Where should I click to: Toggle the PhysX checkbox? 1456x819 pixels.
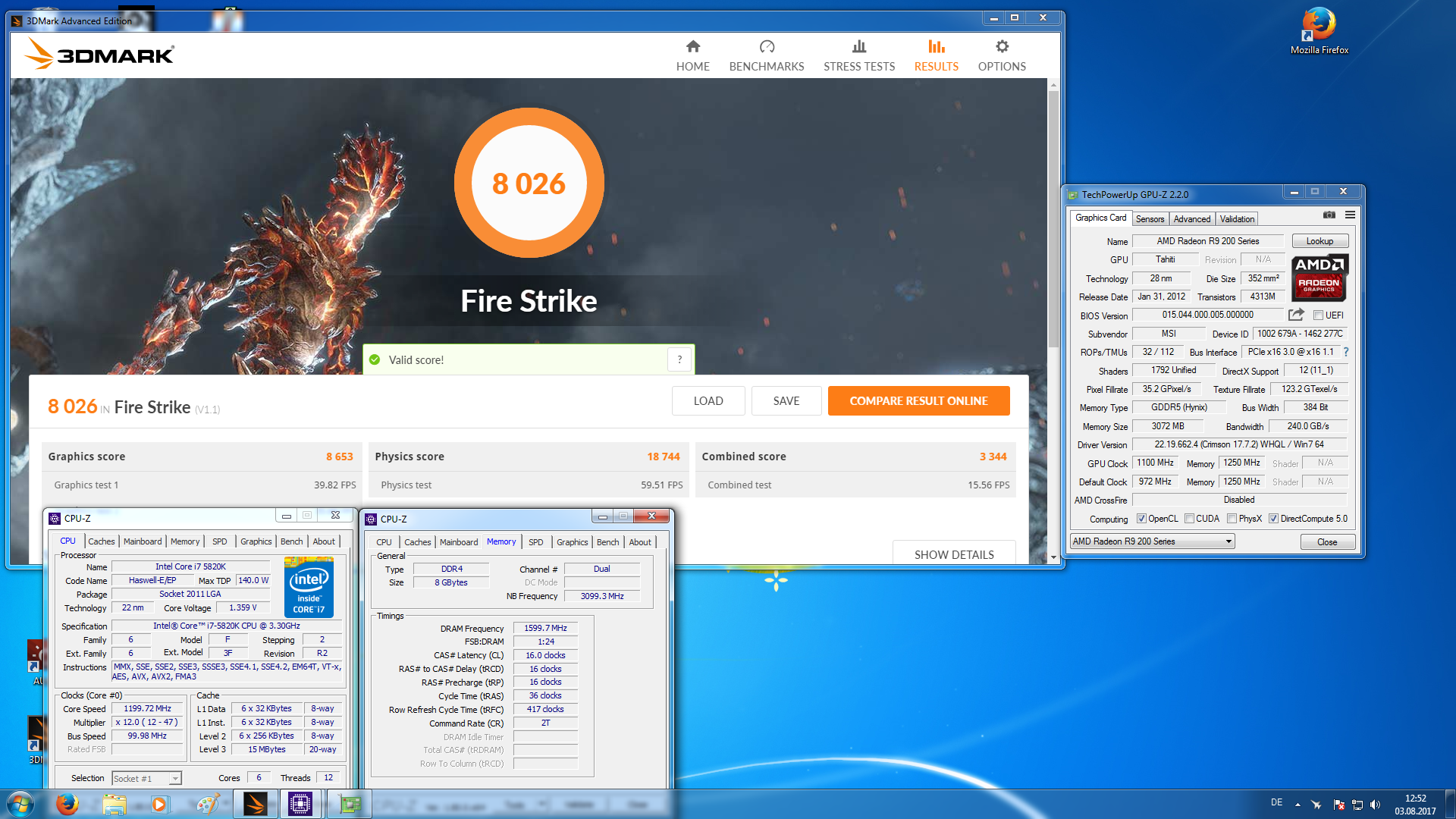[x=1232, y=519]
